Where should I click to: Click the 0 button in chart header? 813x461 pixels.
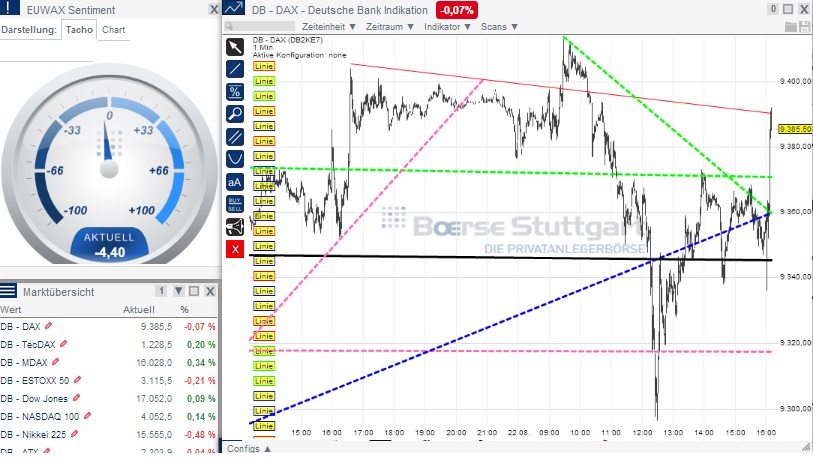[773, 9]
